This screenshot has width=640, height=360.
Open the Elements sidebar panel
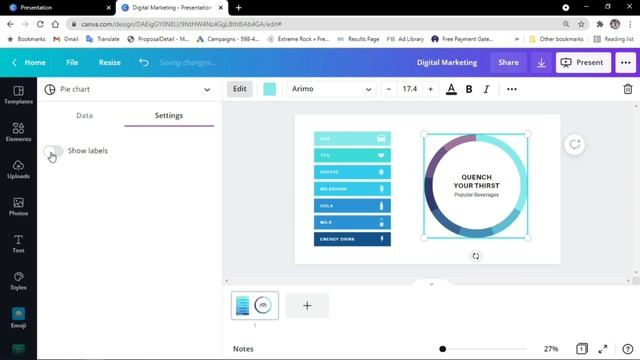[18, 132]
